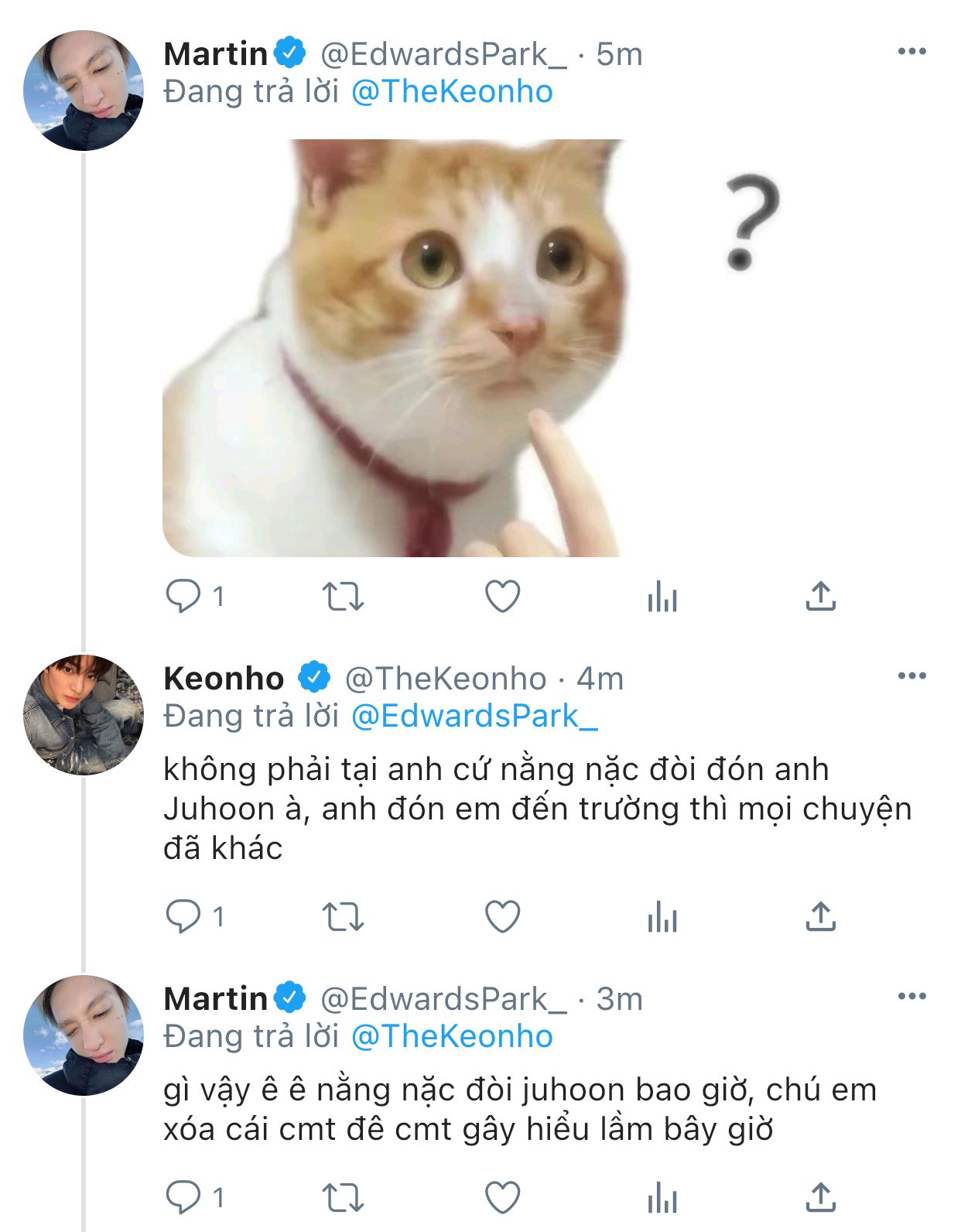Retweet Martin's cat image tweet
961x1232 pixels.
click(342, 597)
